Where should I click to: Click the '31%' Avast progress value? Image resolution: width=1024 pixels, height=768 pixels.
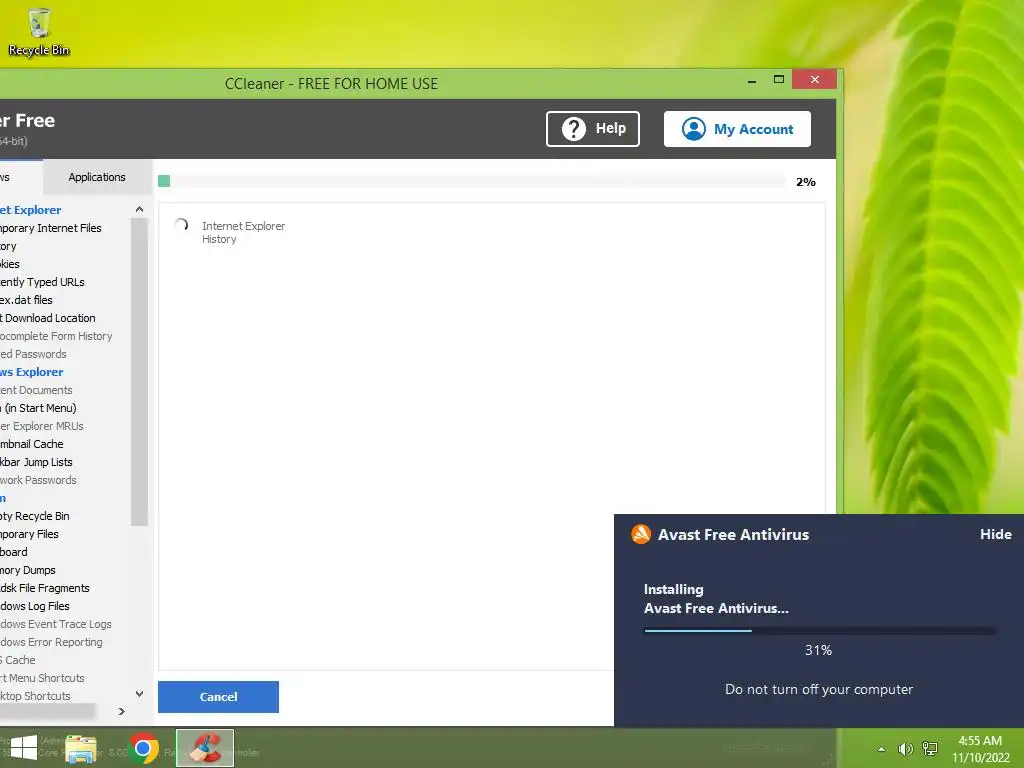coord(818,650)
